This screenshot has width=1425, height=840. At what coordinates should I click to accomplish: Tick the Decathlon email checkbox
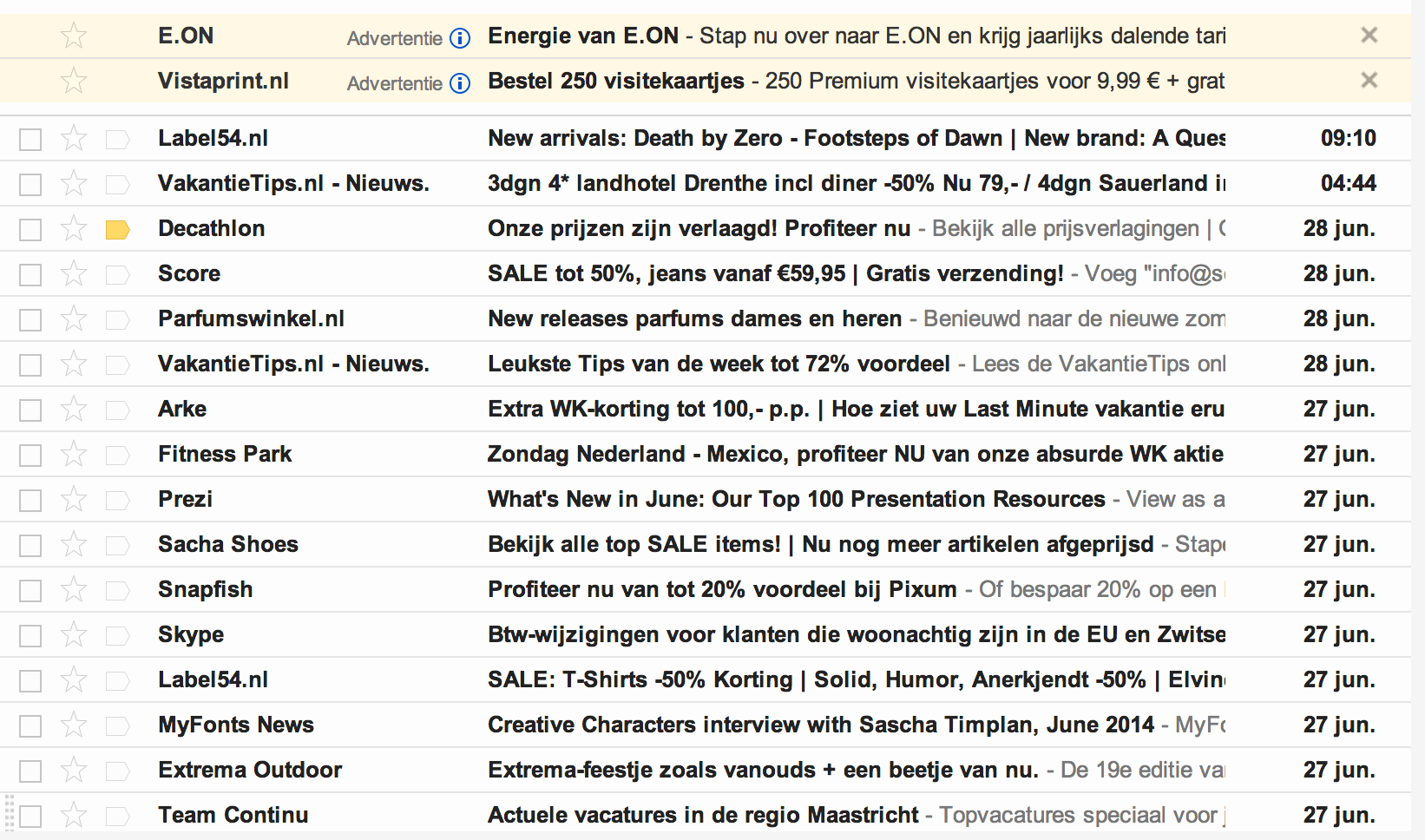pos(30,230)
